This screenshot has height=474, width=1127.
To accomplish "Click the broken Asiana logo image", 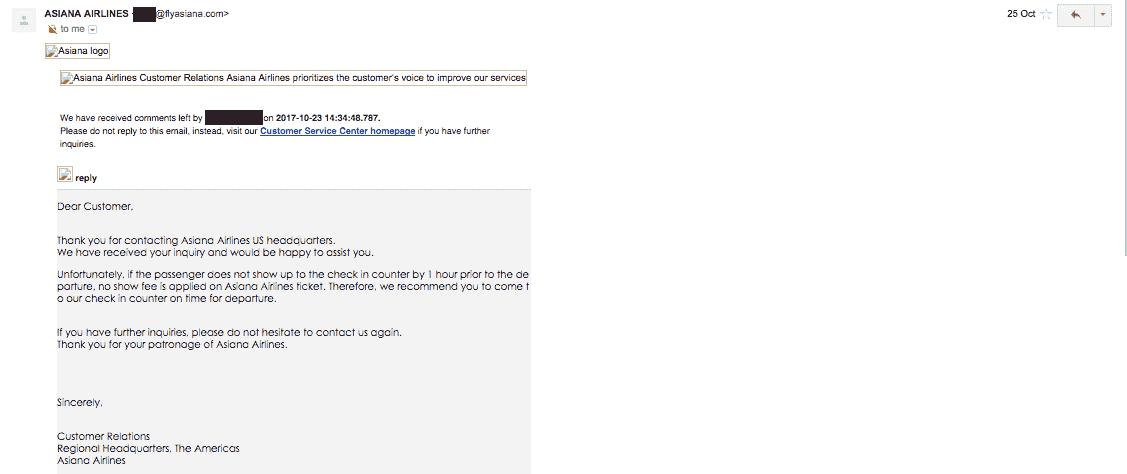I will click(x=78, y=51).
